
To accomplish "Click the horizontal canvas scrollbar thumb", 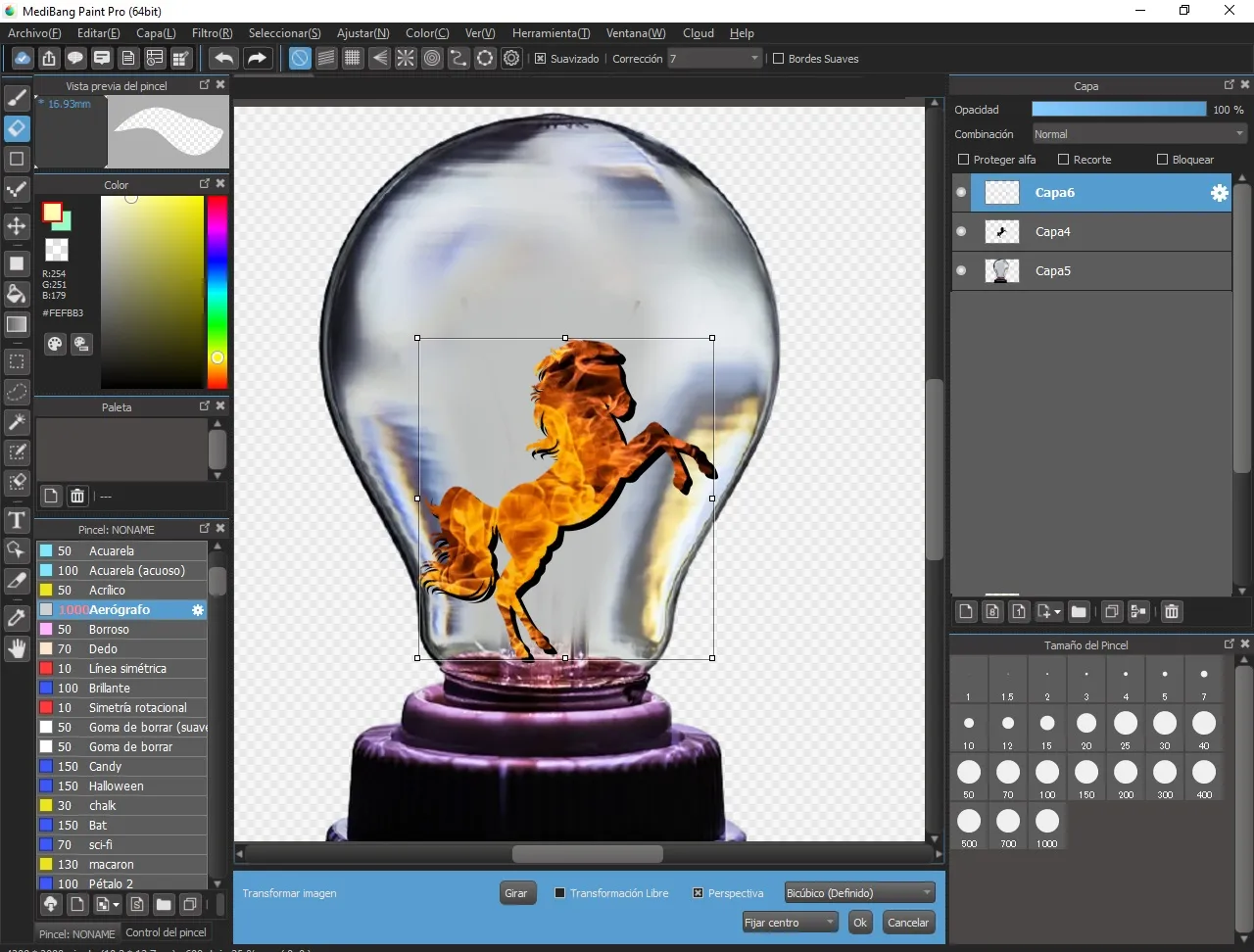I will click(x=588, y=854).
